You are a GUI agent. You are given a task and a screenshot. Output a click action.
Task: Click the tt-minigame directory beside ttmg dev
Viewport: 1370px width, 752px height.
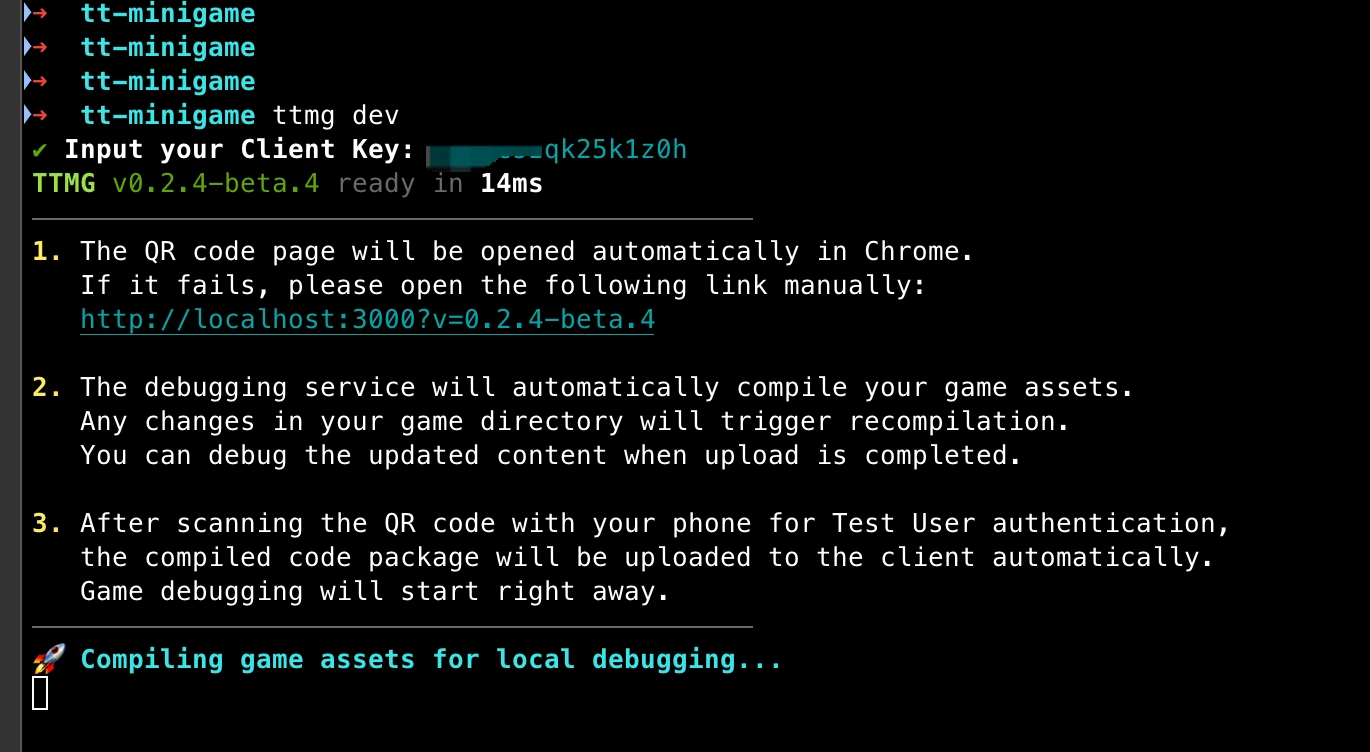click(168, 115)
